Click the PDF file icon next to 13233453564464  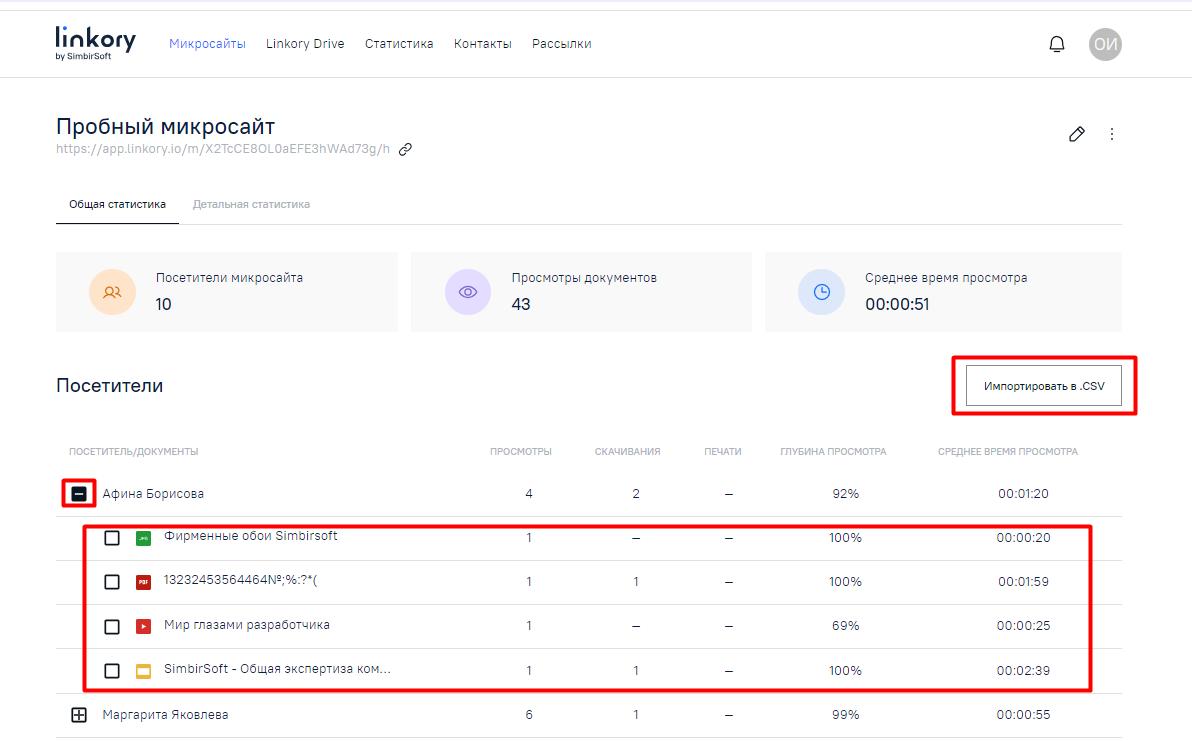(143, 581)
